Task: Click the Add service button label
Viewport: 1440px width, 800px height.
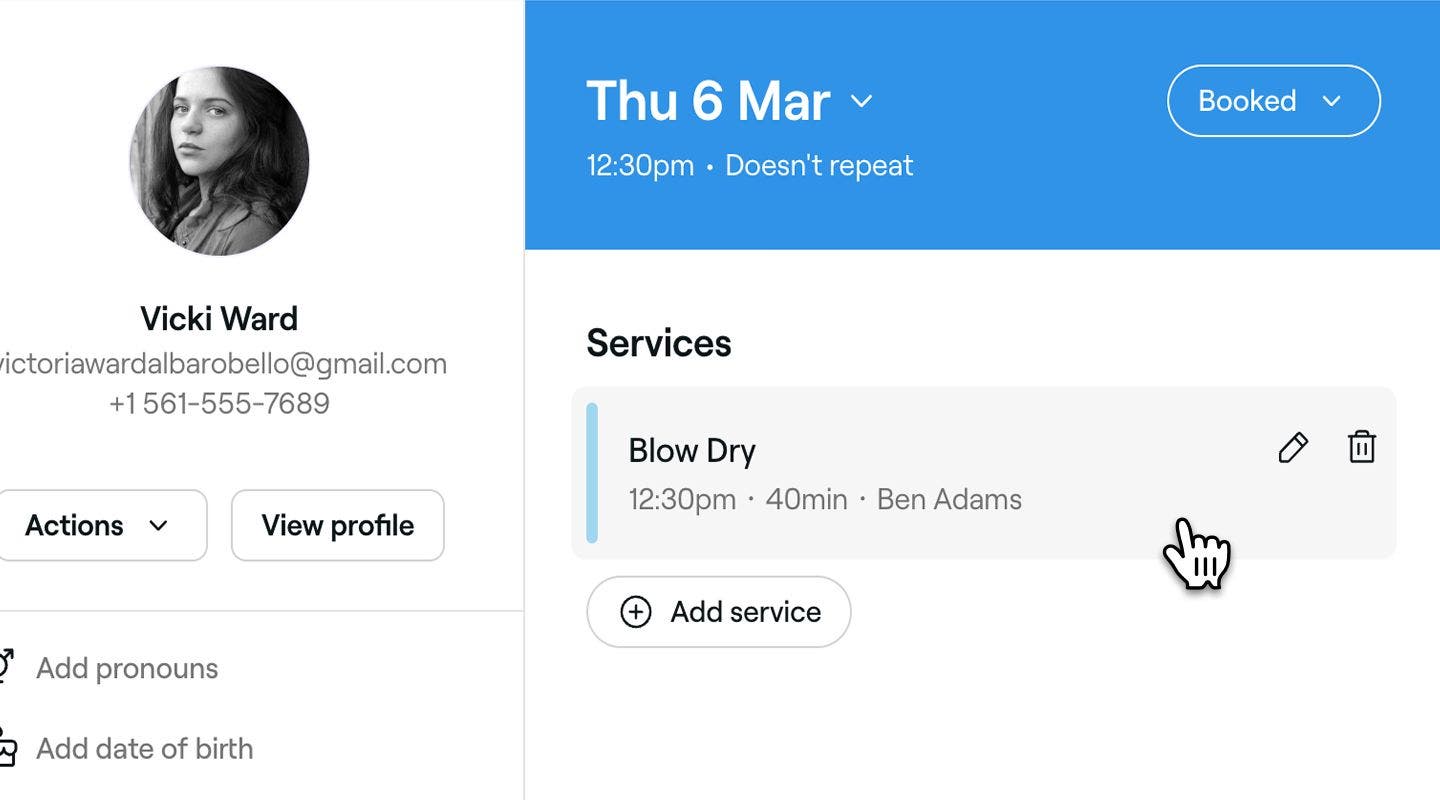Action: 746,612
